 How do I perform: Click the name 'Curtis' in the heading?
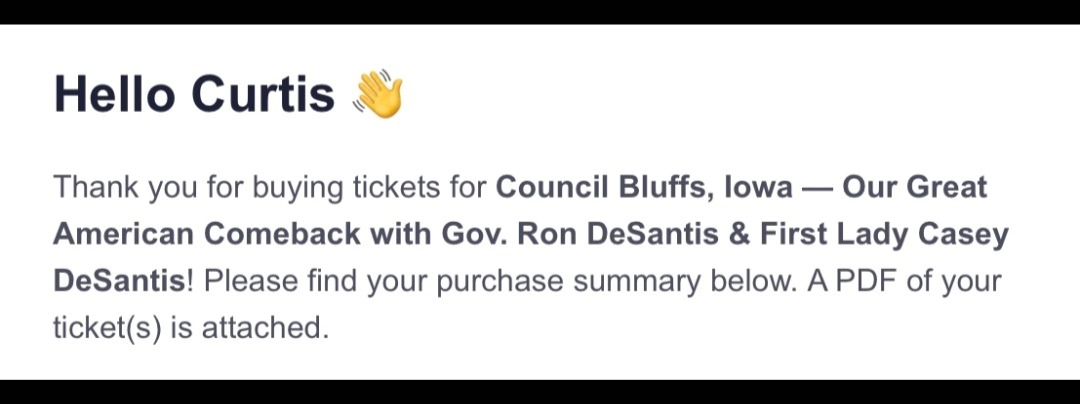pos(263,94)
